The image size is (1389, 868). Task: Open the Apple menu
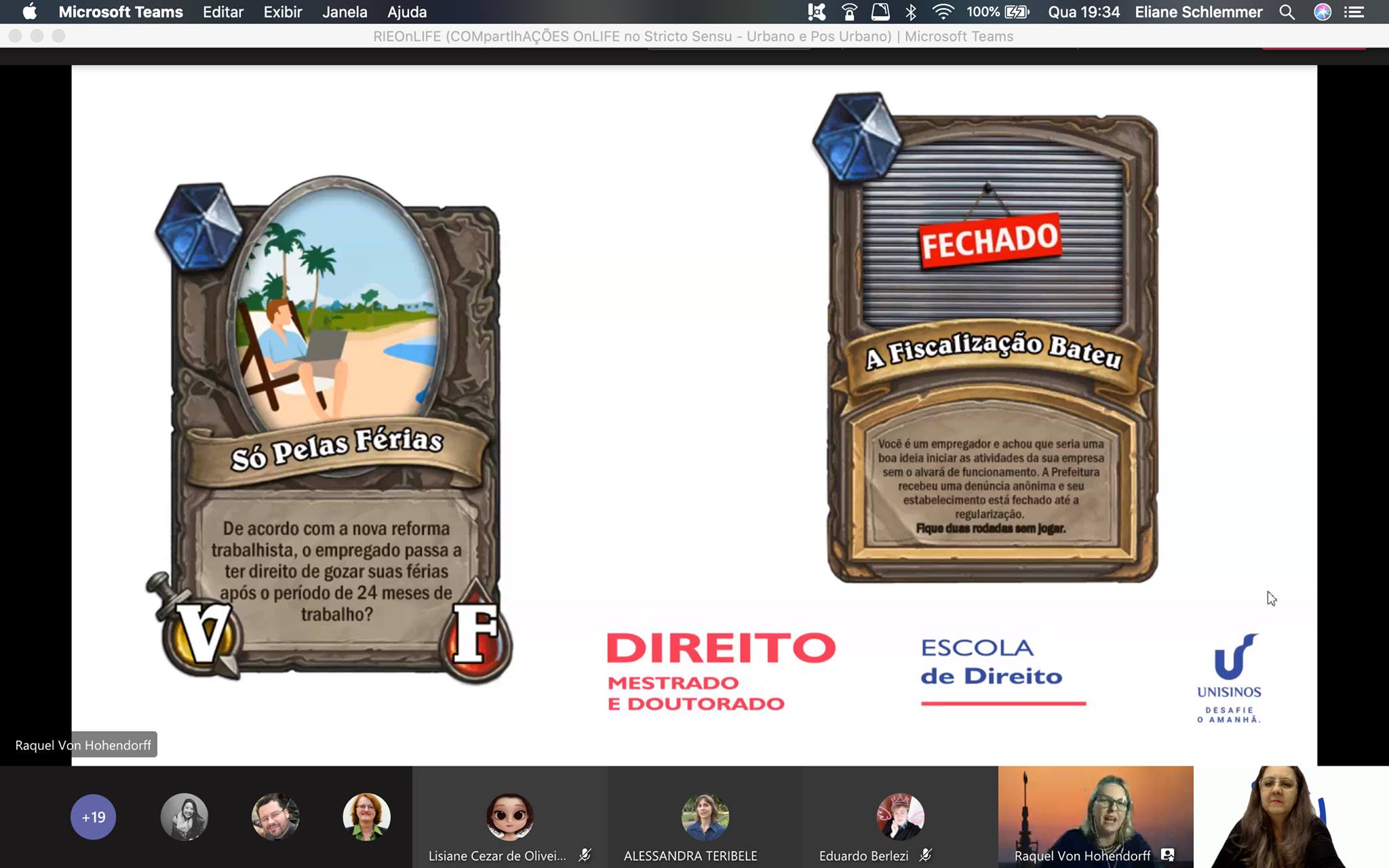[29, 12]
